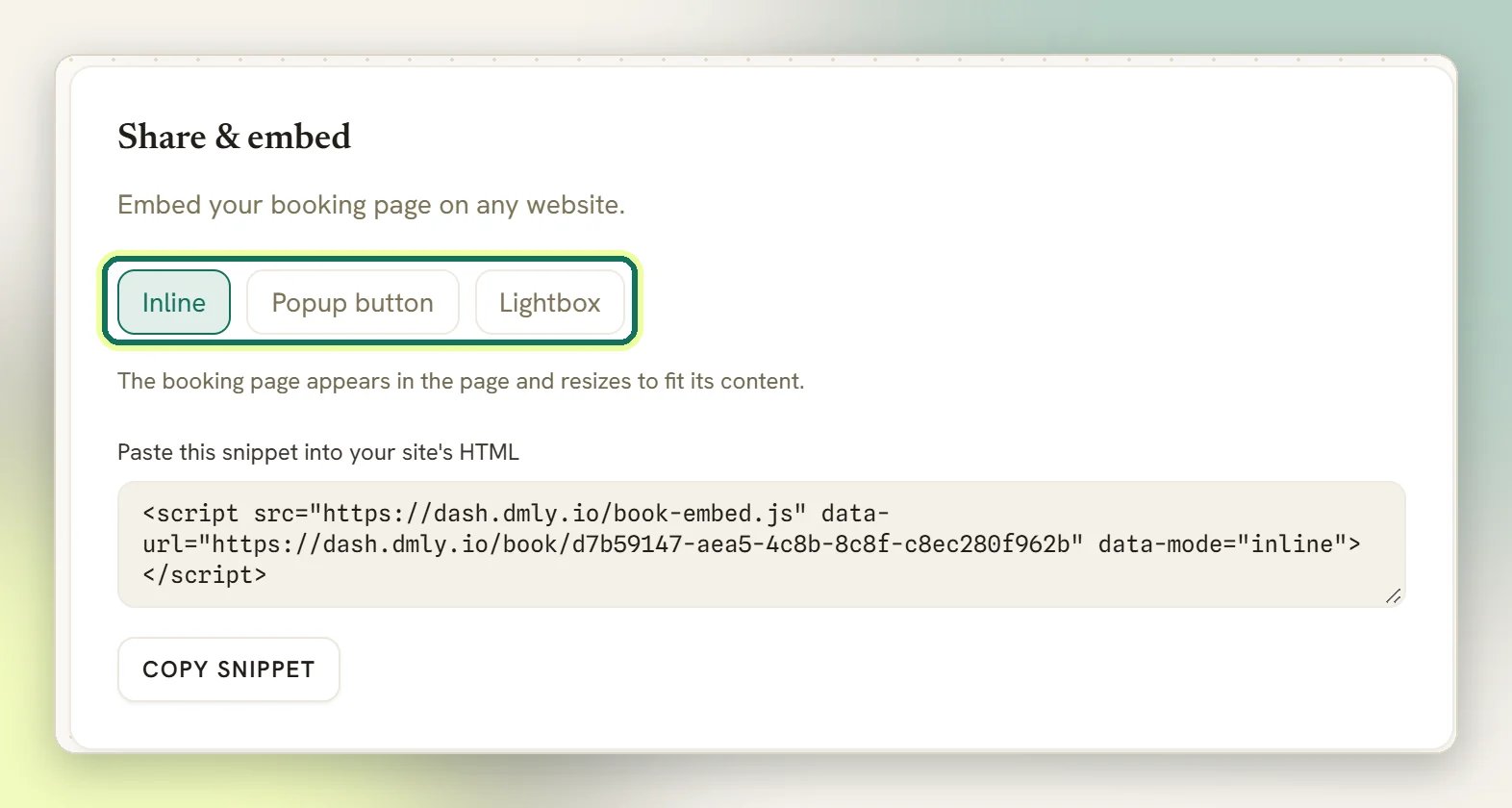
Task: Click inside the embed code snippet textarea
Action: [x=761, y=544]
